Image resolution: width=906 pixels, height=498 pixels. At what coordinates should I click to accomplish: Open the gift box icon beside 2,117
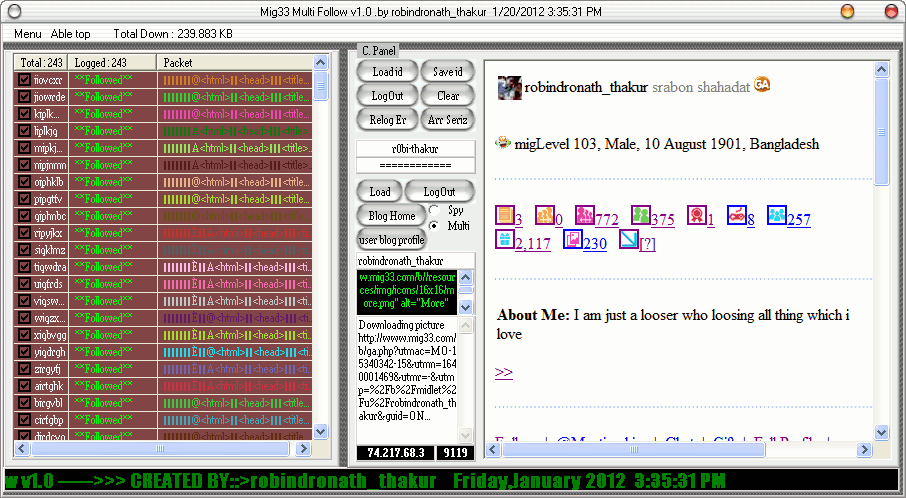(x=505, y=239)
